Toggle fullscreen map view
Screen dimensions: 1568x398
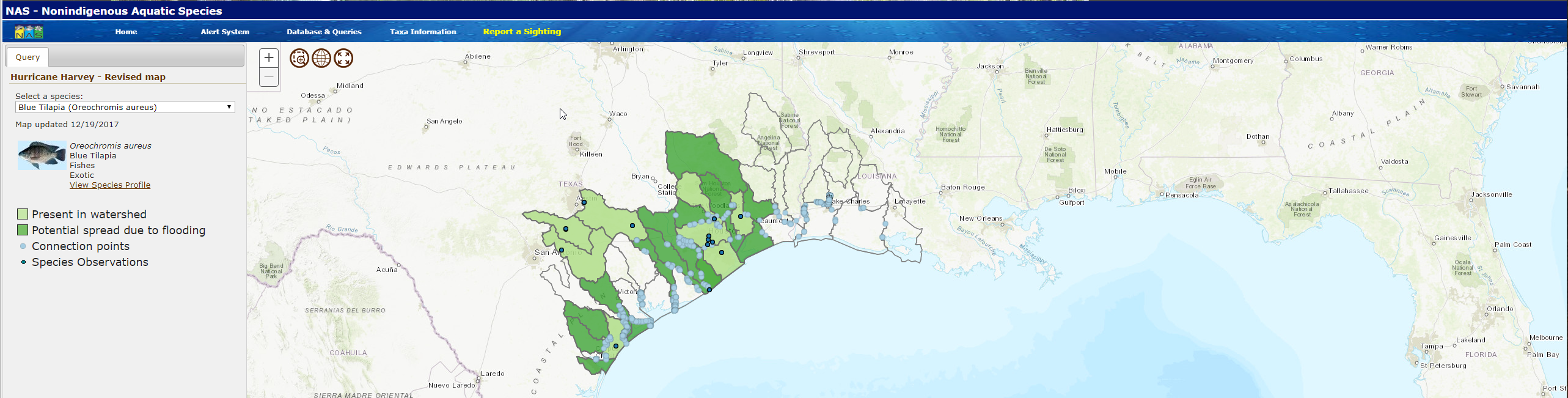click(x=343, y=58)
